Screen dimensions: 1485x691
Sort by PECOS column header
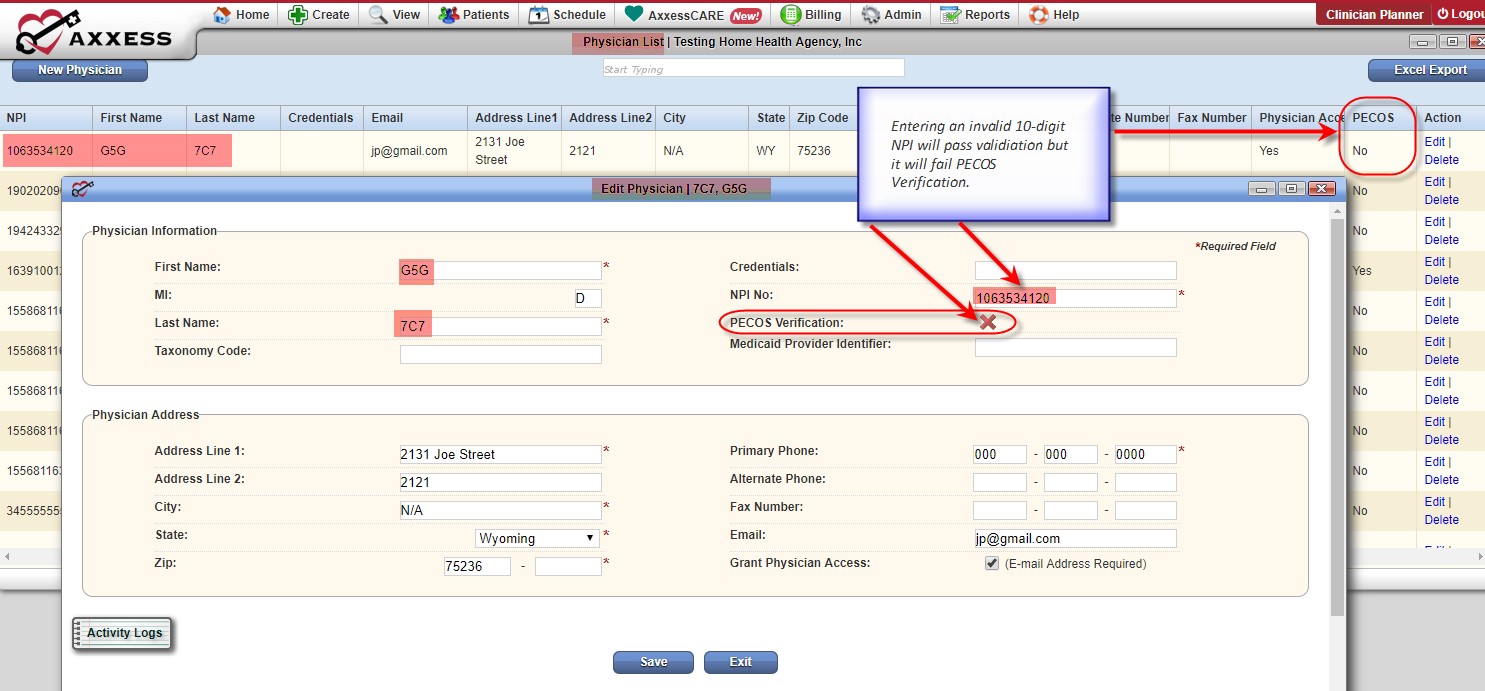point(1380,118)
